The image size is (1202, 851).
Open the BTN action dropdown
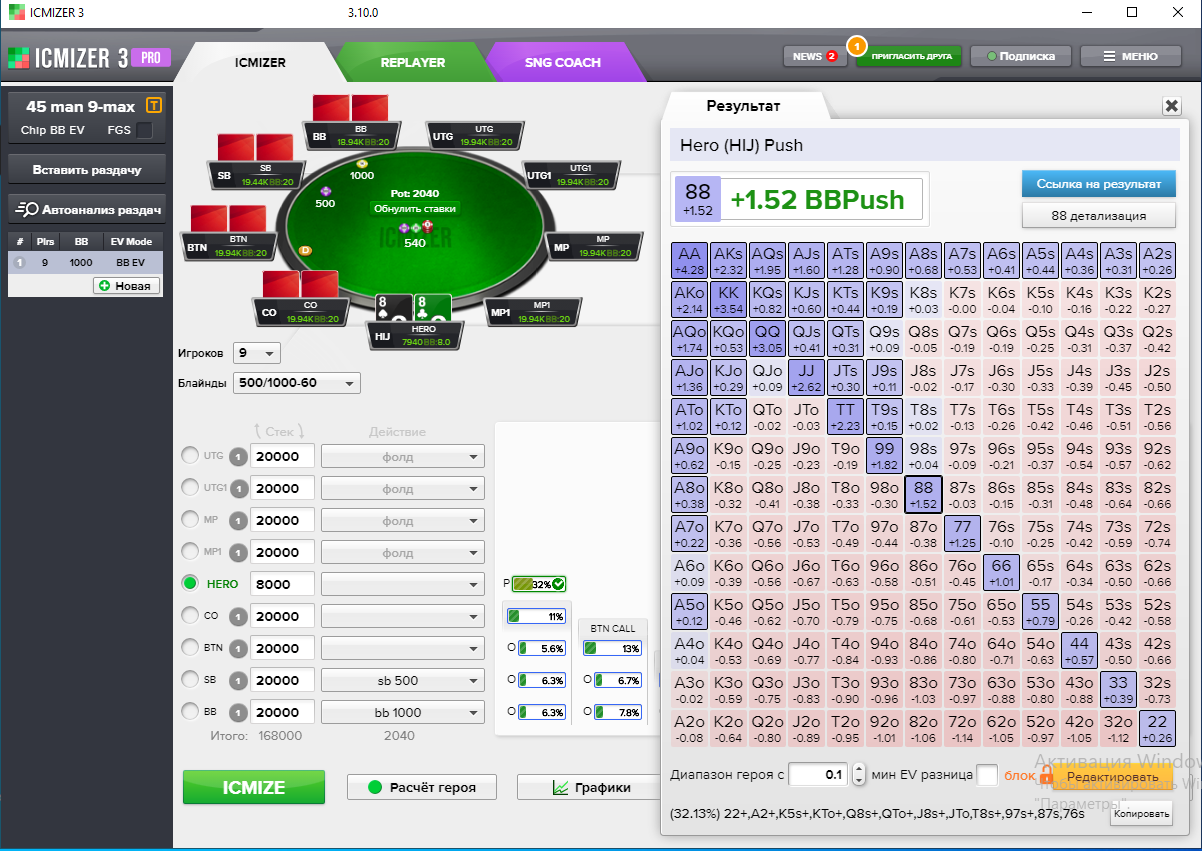pos(402,648)
